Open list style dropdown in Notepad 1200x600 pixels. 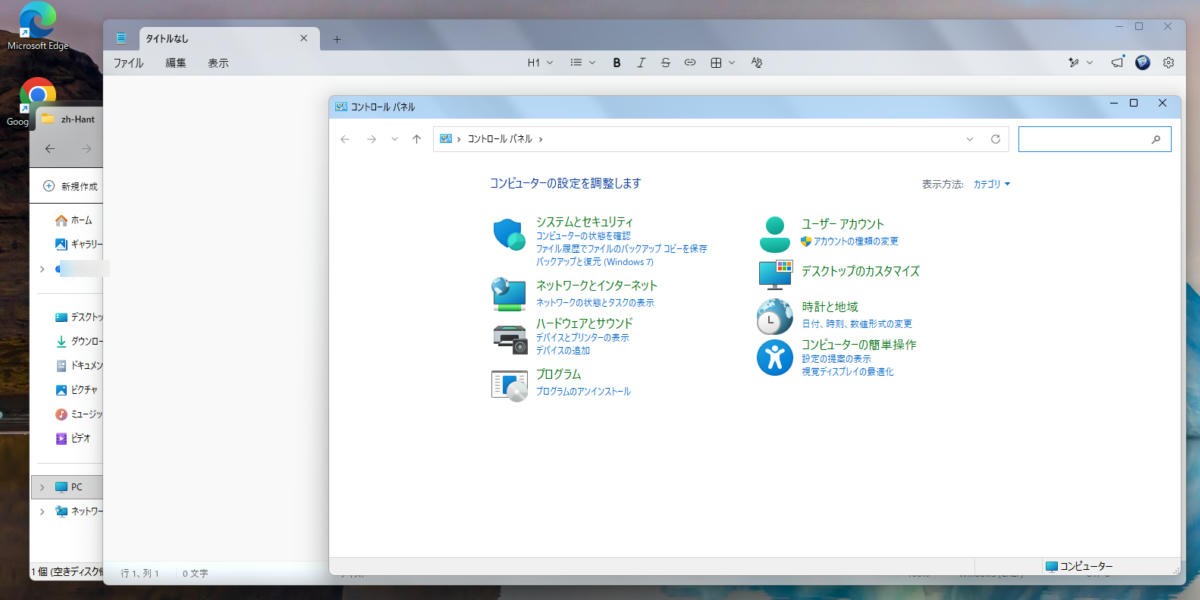(582, 63)
